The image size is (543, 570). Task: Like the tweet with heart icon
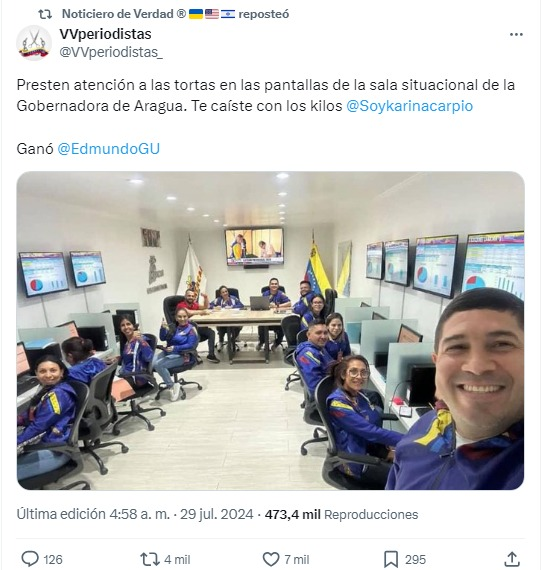pos(271,559)
